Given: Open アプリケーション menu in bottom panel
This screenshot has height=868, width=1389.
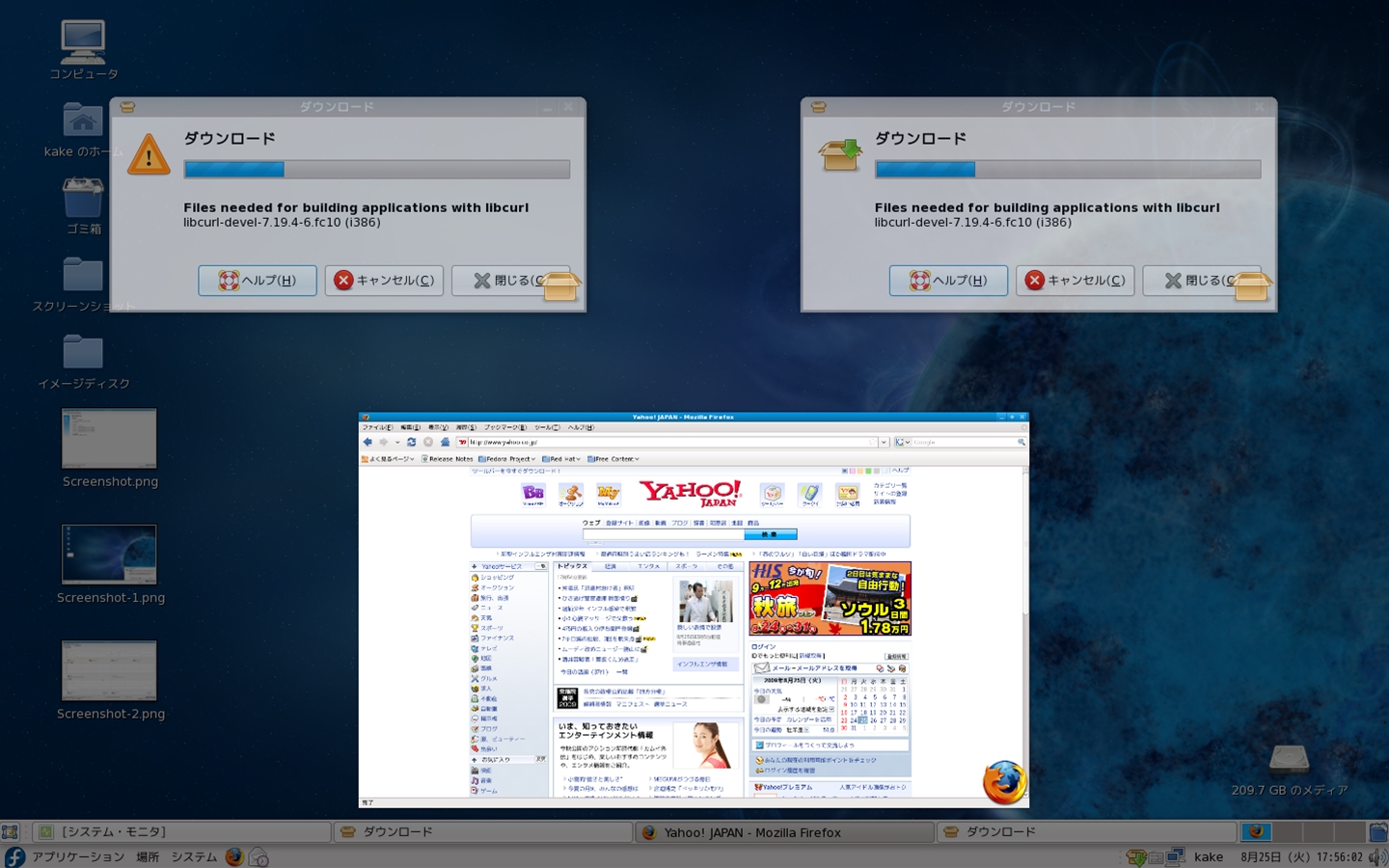Looking at the screenshot, I should 78,856.
